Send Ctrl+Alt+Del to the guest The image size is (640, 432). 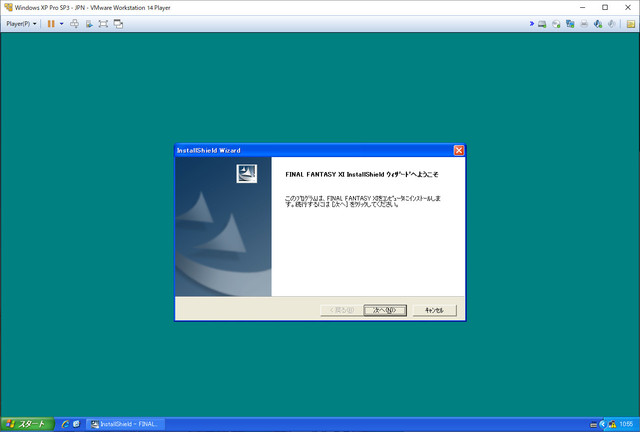pyautogui.click(x=74, y=24)
